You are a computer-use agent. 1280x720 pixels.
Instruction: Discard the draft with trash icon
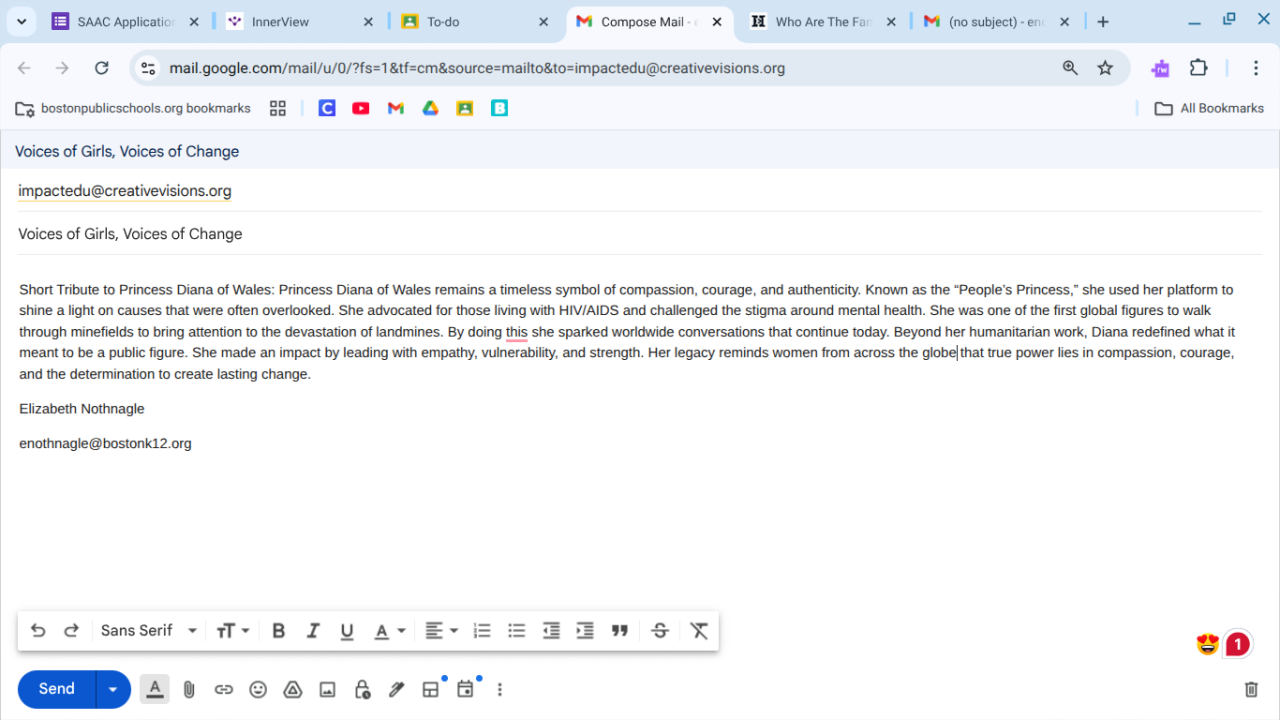tap(1251, 689)
